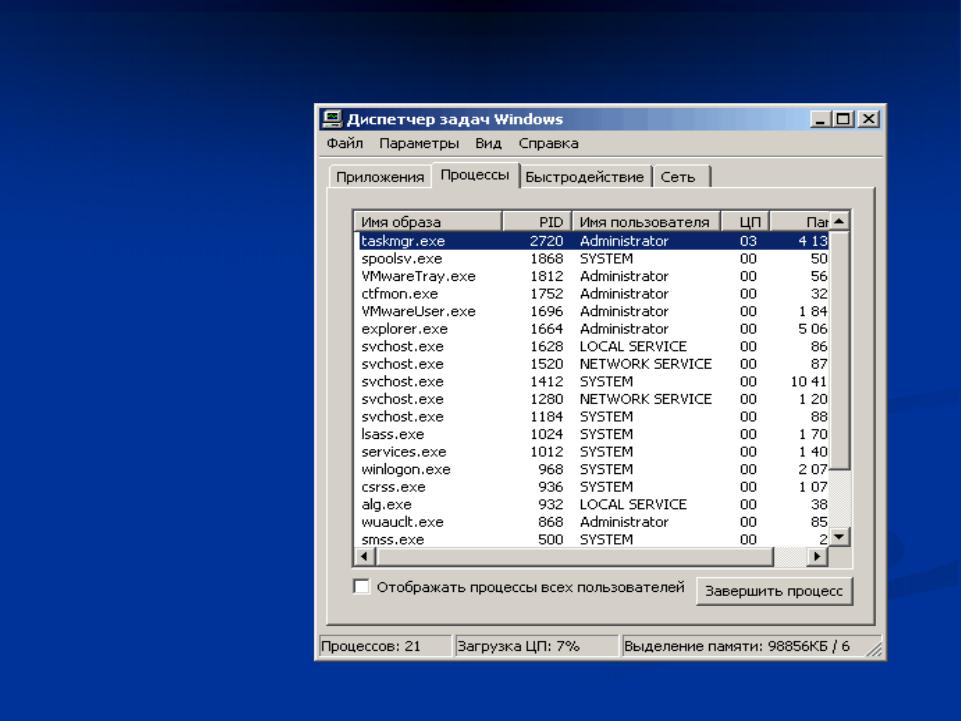Click the vertical scrollbar up arrow
Screen dimensions: 961x721
pyautogui.click(x=839, y=221)
